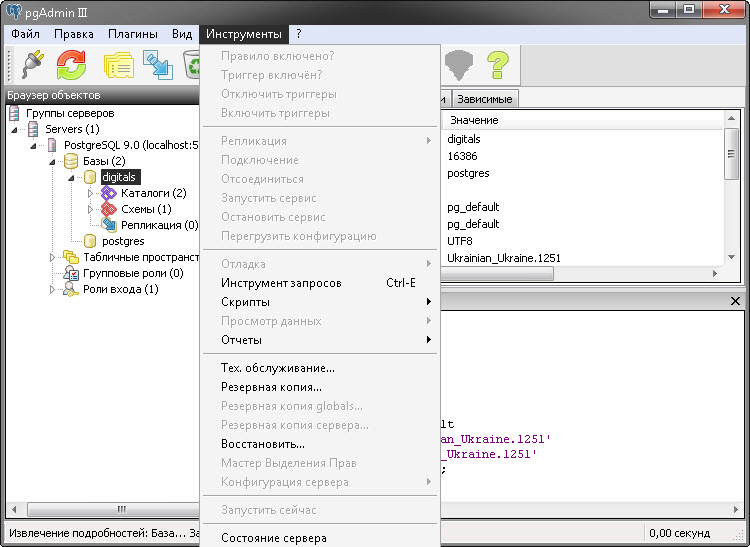Click properties pane scroll up arrow
Viewport: 750px width, 547px height.
coord(731,118)
